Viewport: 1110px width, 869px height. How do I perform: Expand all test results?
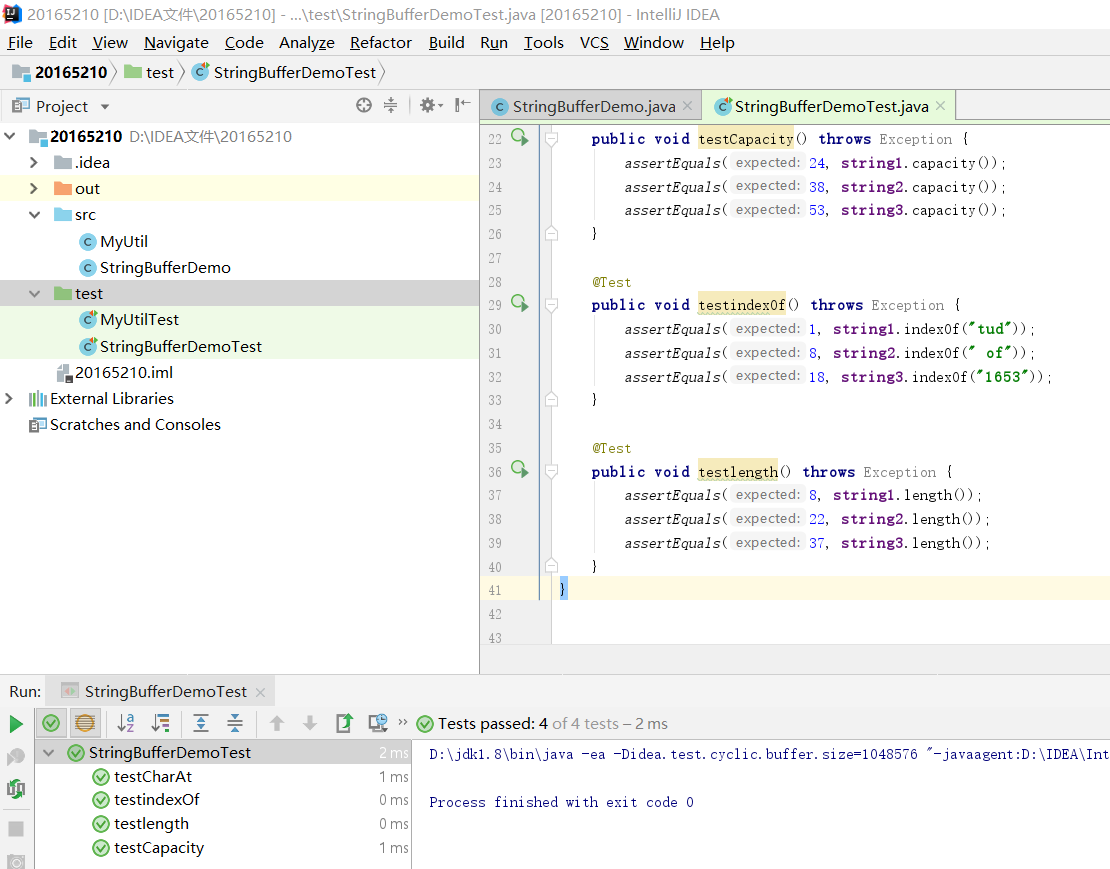pyautogui.click(x=201, y=723)
